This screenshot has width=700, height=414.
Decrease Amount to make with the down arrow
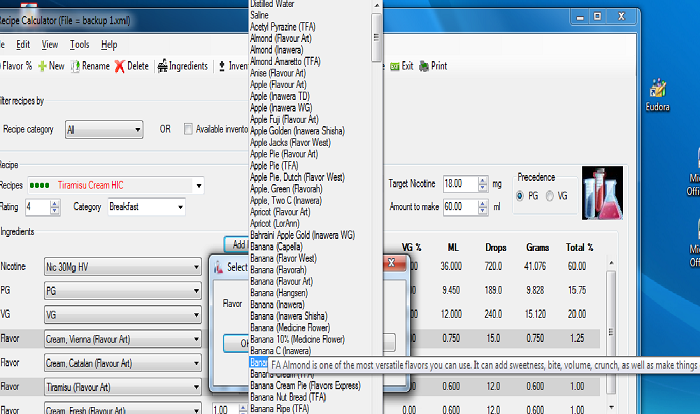coord(483,211)
